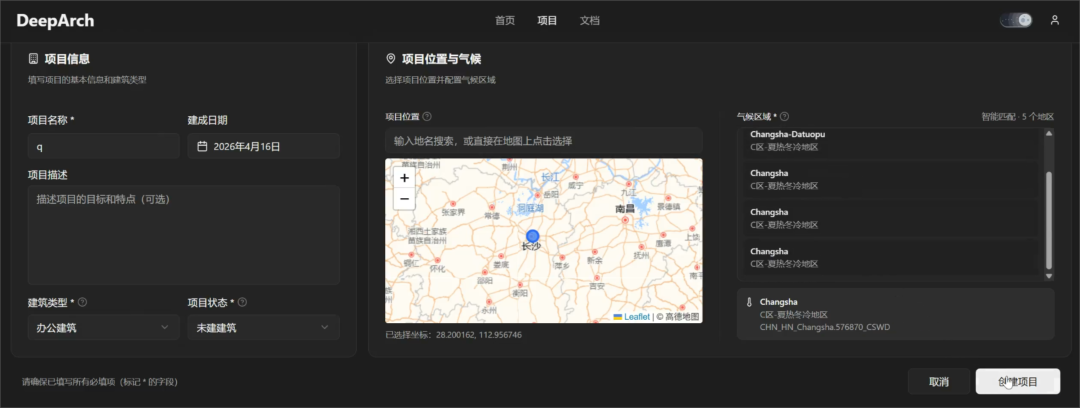This screenshot has height=408, width=1080.
Task: Click the climate list scrollbar thumb
Action: (x=1049, y=220)
